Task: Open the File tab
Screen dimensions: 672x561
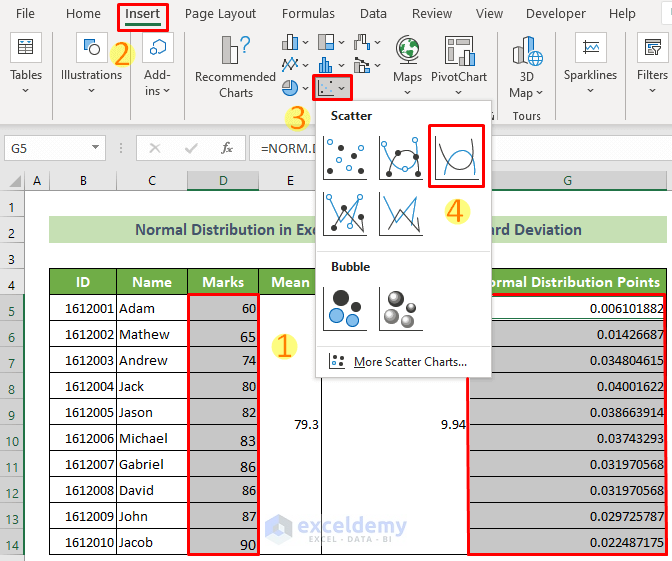Action: 25,14
